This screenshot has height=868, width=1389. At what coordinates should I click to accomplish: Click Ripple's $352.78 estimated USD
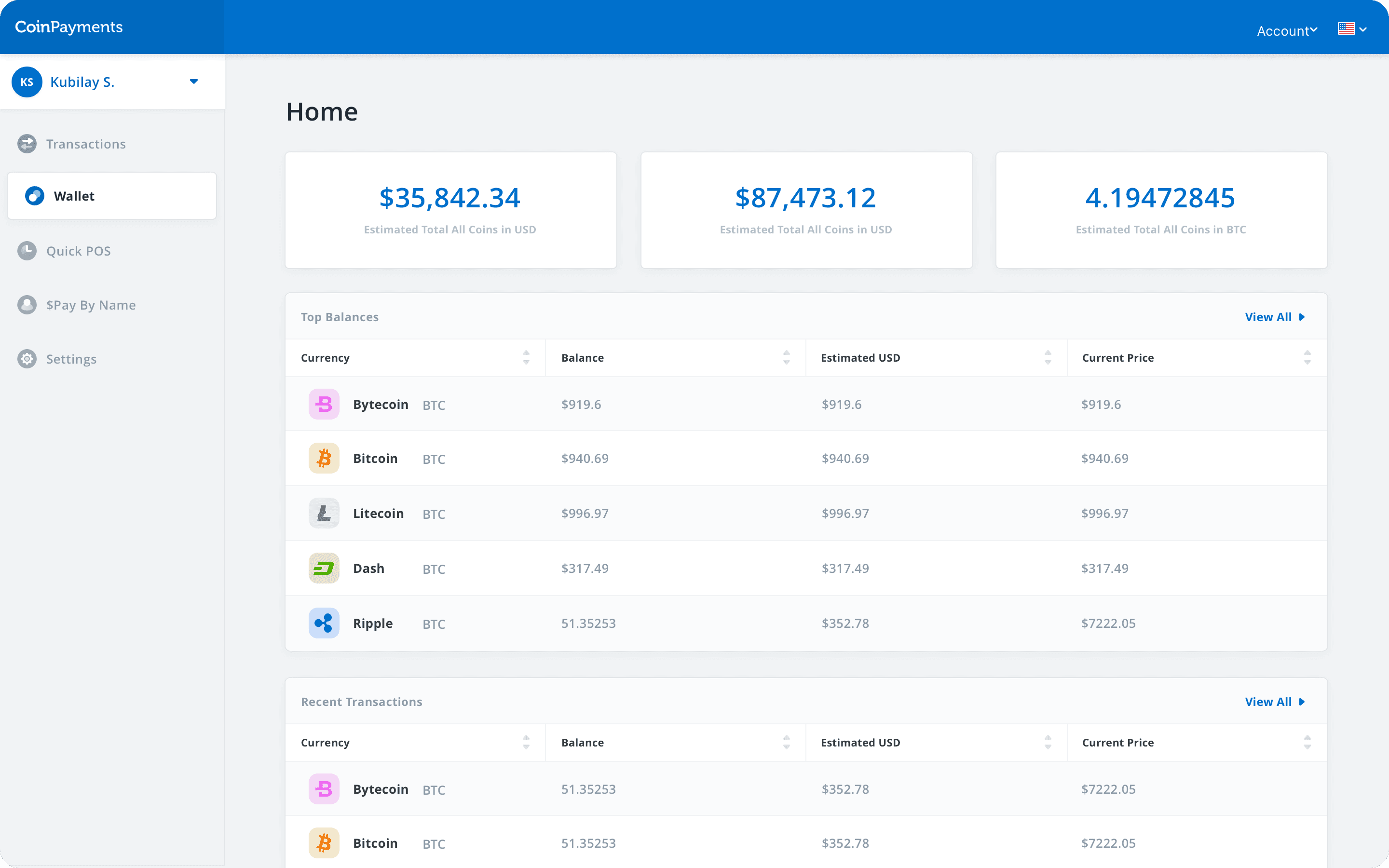click(845, 624)
